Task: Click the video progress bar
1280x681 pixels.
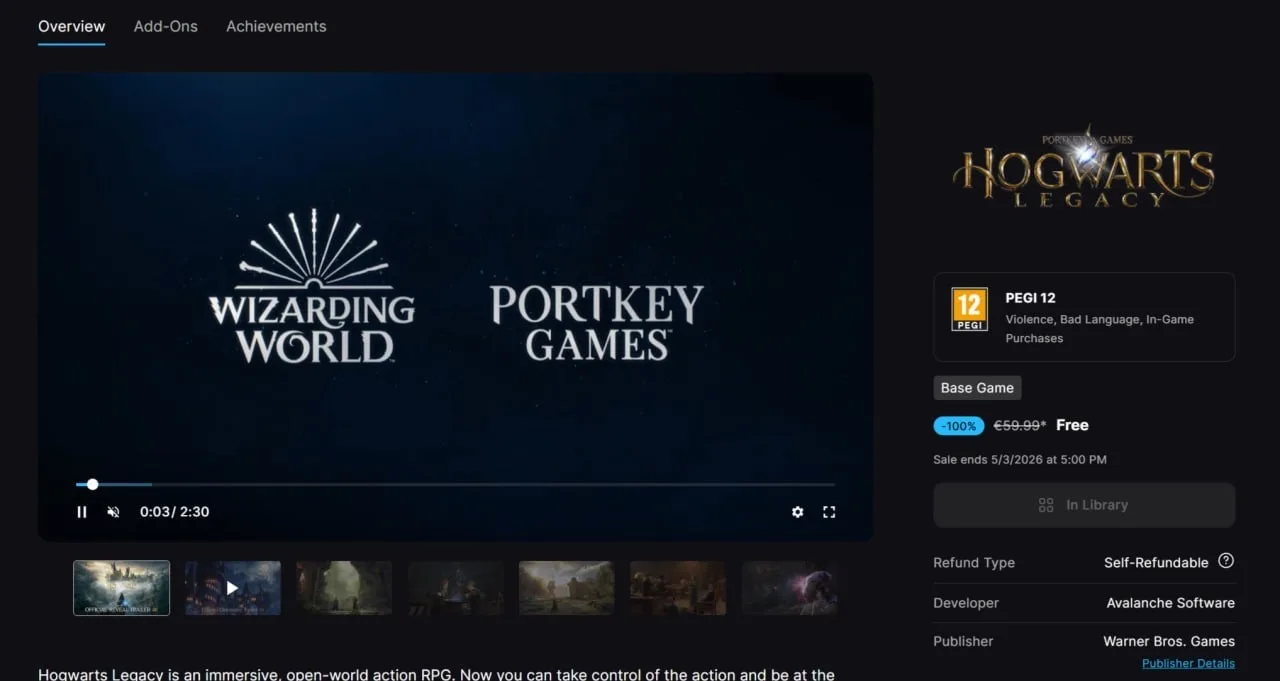Action: 455,484
